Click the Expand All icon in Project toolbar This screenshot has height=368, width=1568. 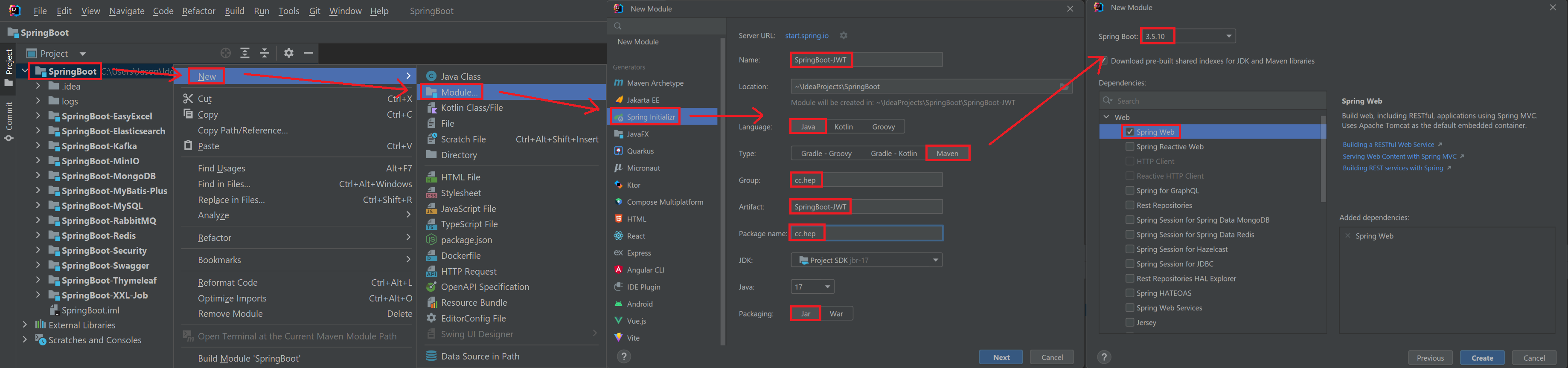click(245, 53)
